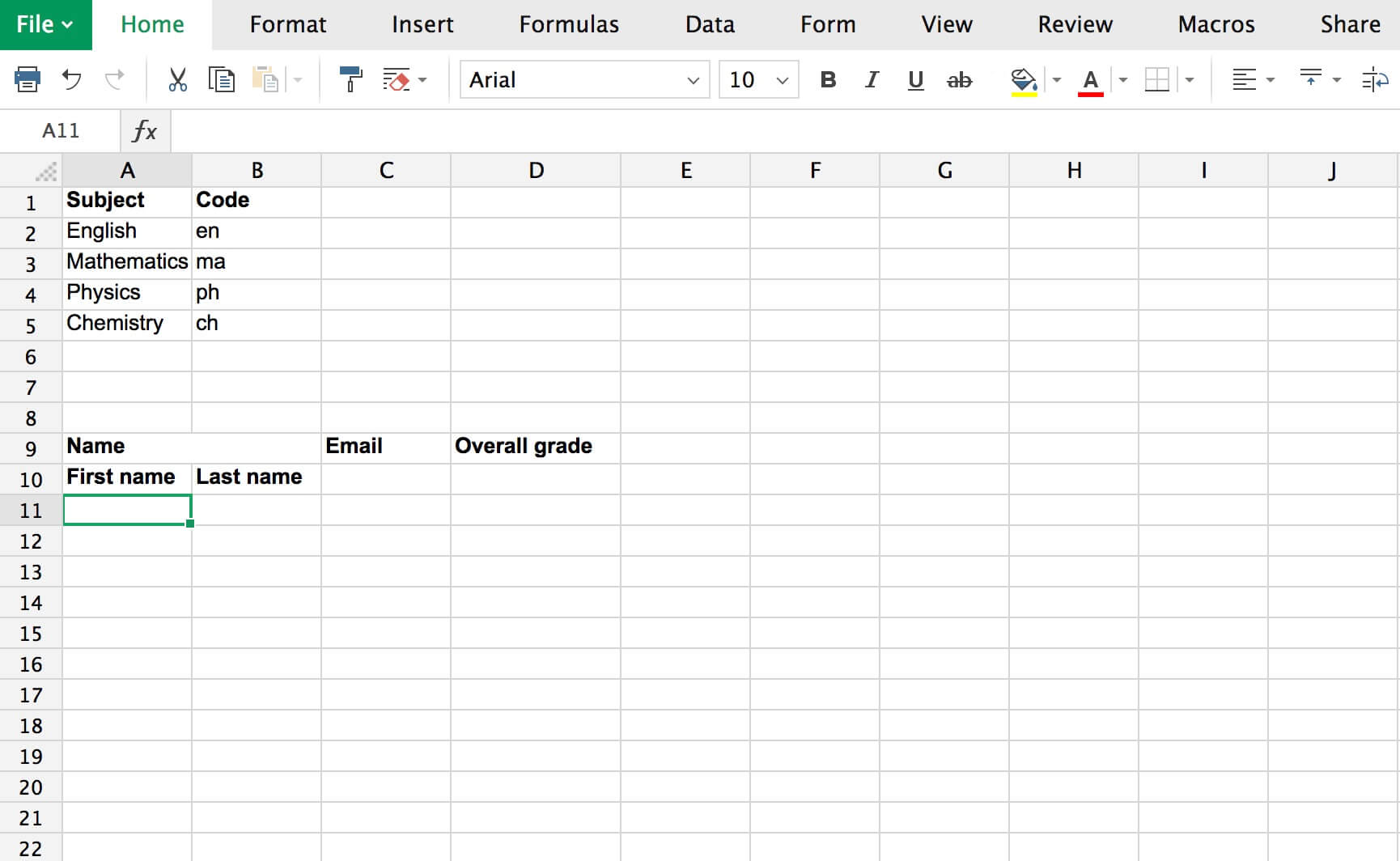Select the Paint Format tool
The width and height of the screenshot is (1400, 861).
click(x=350, y=79)
